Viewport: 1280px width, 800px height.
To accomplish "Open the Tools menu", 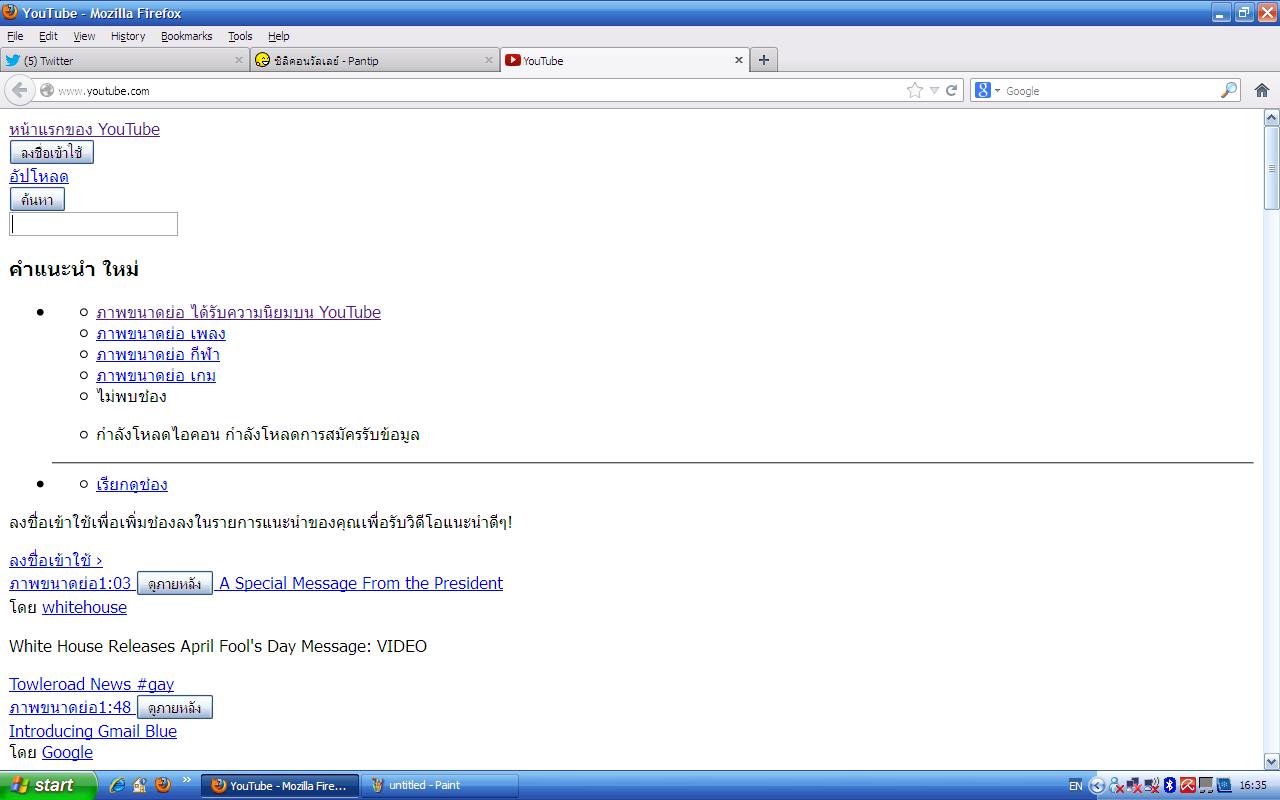I will click(x=240, y=36).
